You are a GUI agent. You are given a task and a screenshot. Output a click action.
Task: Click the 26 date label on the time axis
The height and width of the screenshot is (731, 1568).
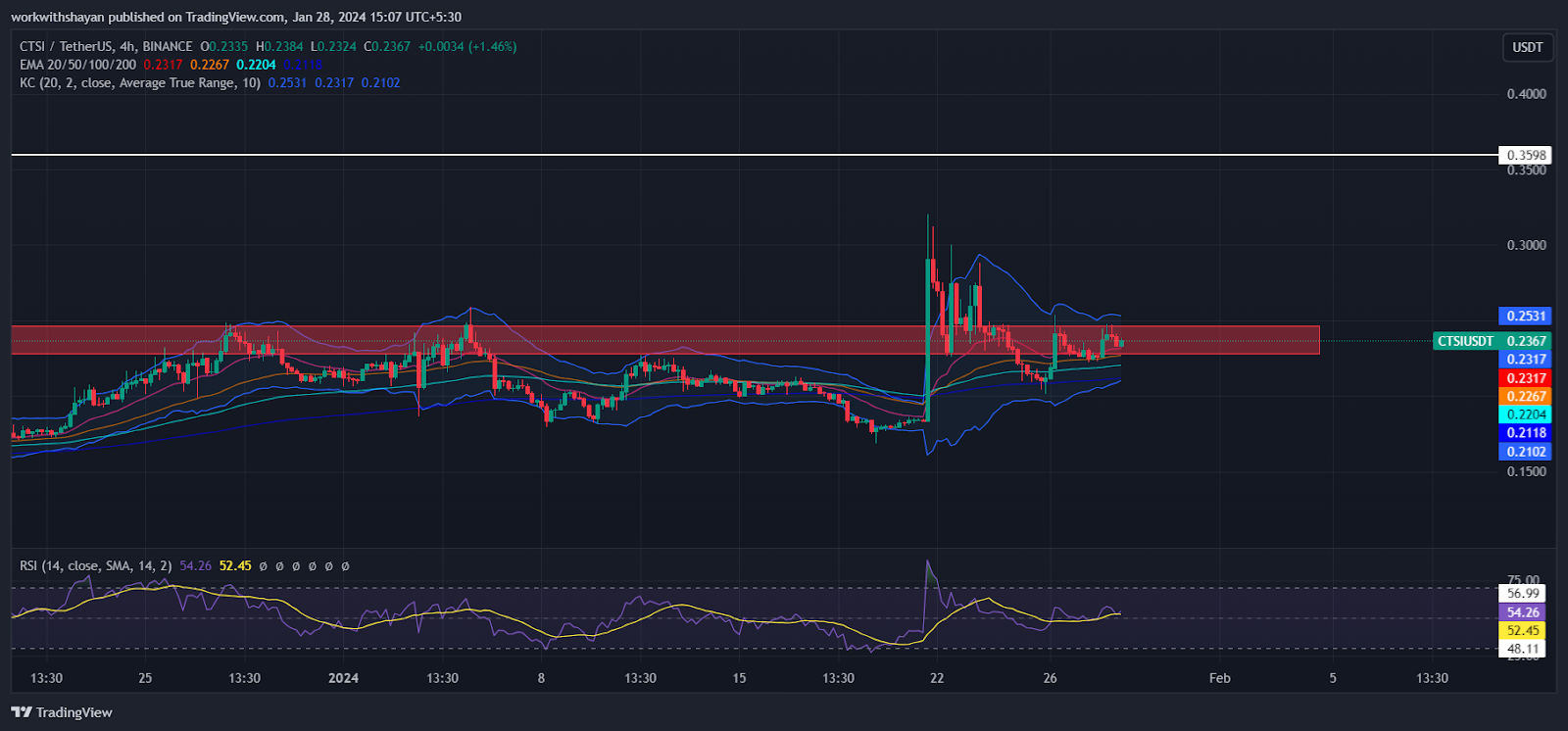coord(1050,678)
